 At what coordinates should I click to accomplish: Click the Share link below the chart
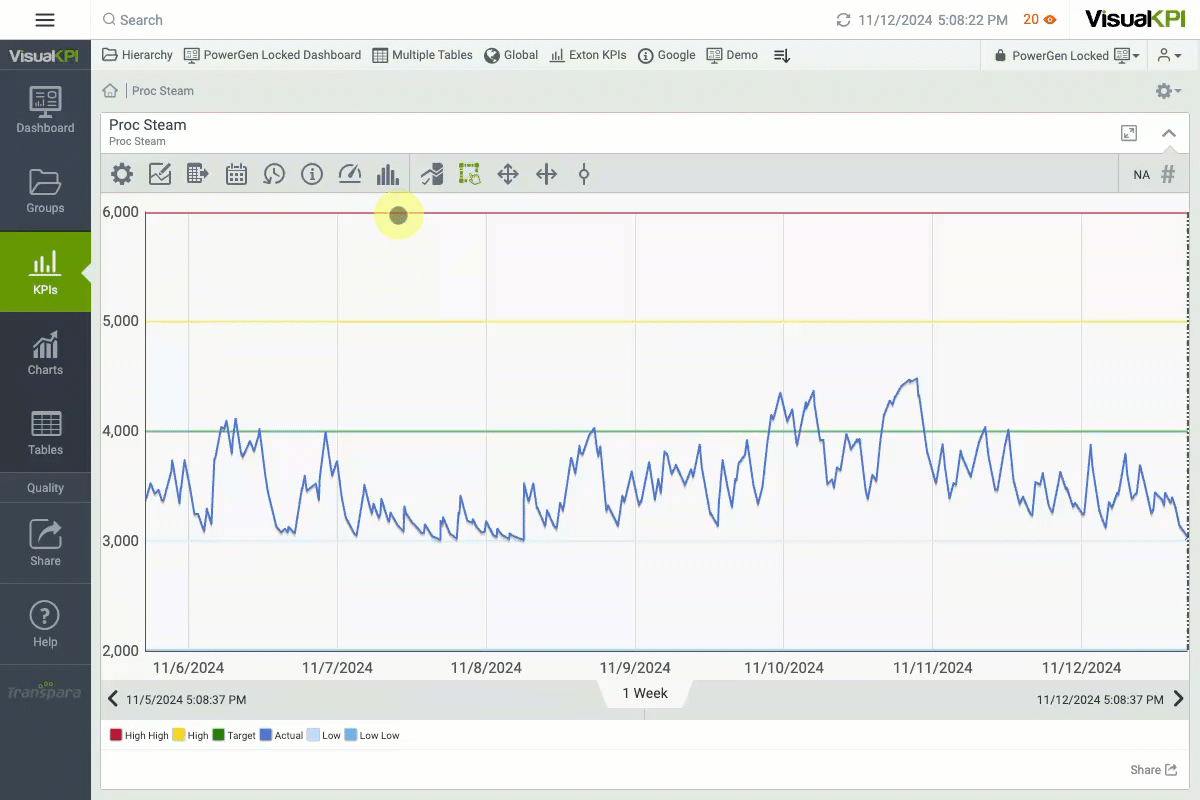(1153, 770)
